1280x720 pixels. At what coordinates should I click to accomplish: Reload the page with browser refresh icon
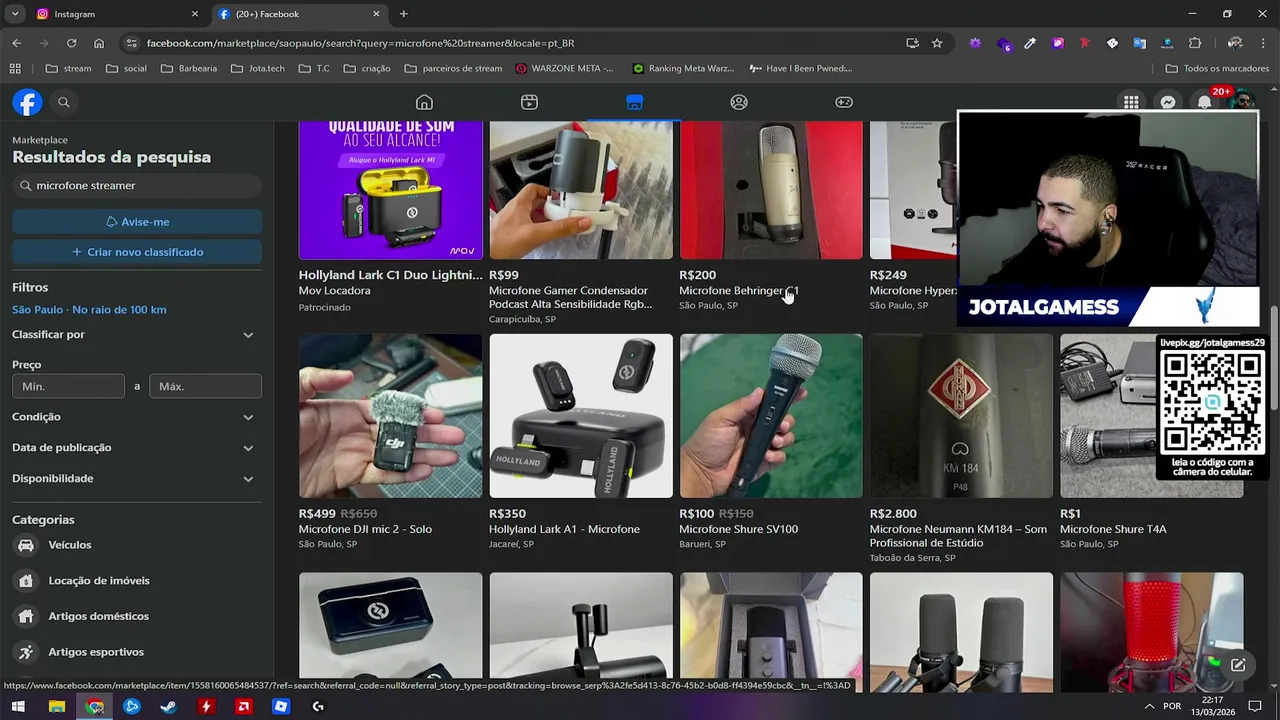[x=71, y=43]
